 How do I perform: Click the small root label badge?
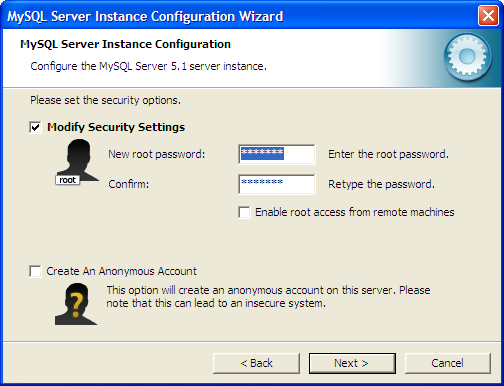(x=67, y=180)
